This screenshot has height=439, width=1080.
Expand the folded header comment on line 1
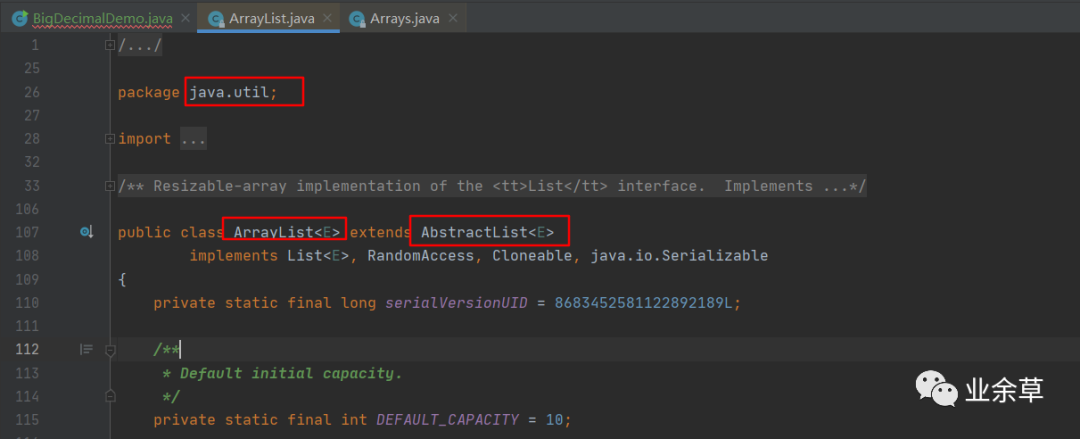(110, 45)
